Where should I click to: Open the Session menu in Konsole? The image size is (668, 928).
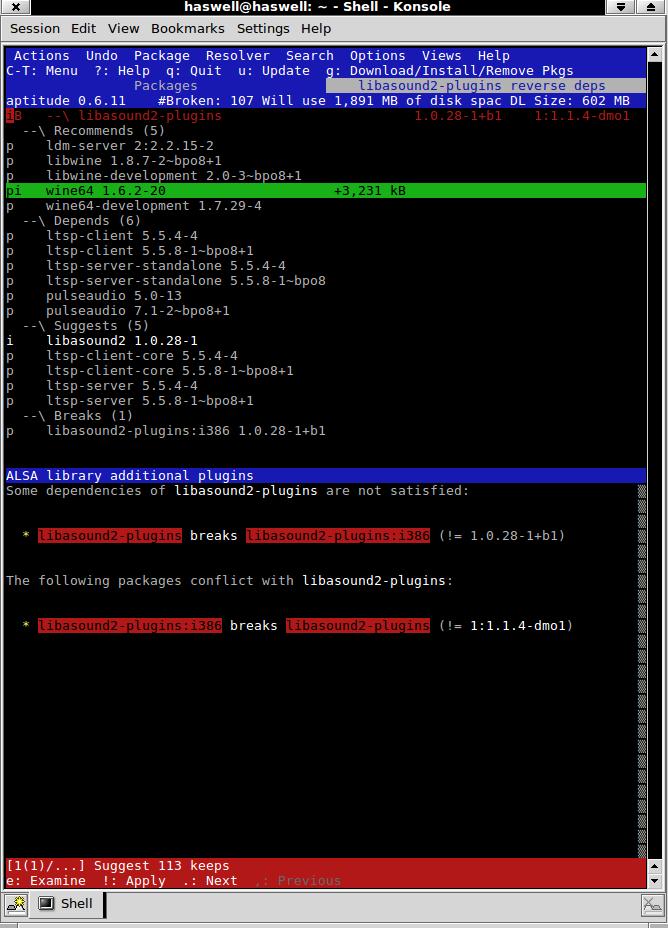35,28
